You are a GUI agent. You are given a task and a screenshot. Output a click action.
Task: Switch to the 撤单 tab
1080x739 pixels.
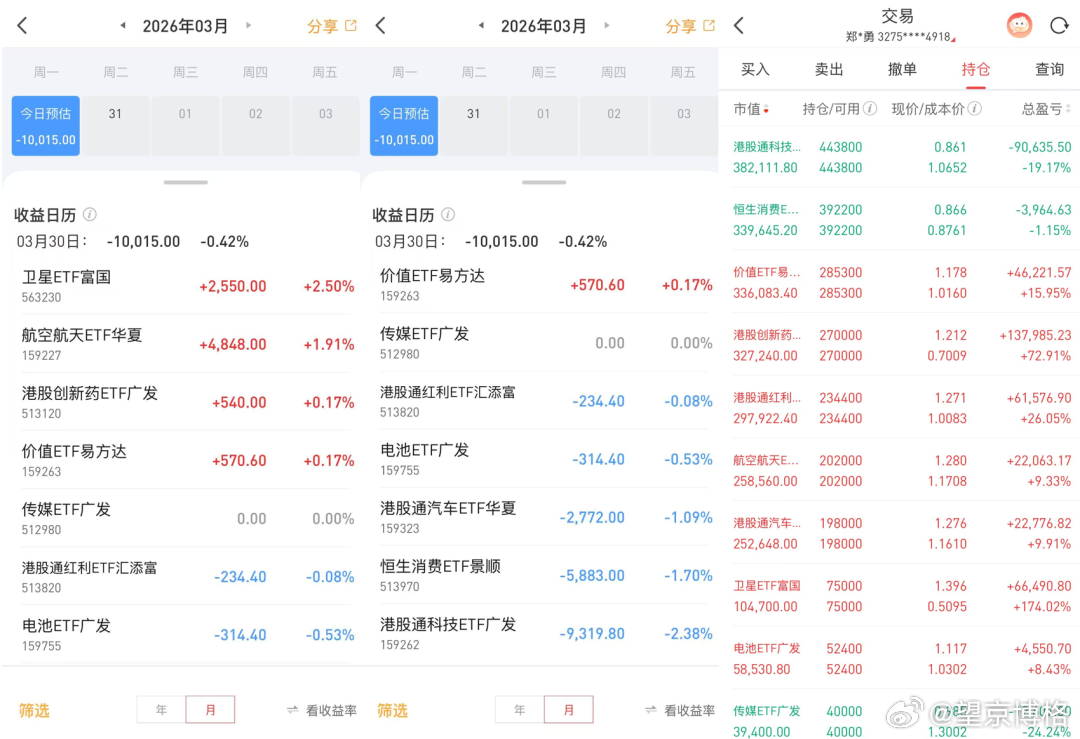(902, 69)
